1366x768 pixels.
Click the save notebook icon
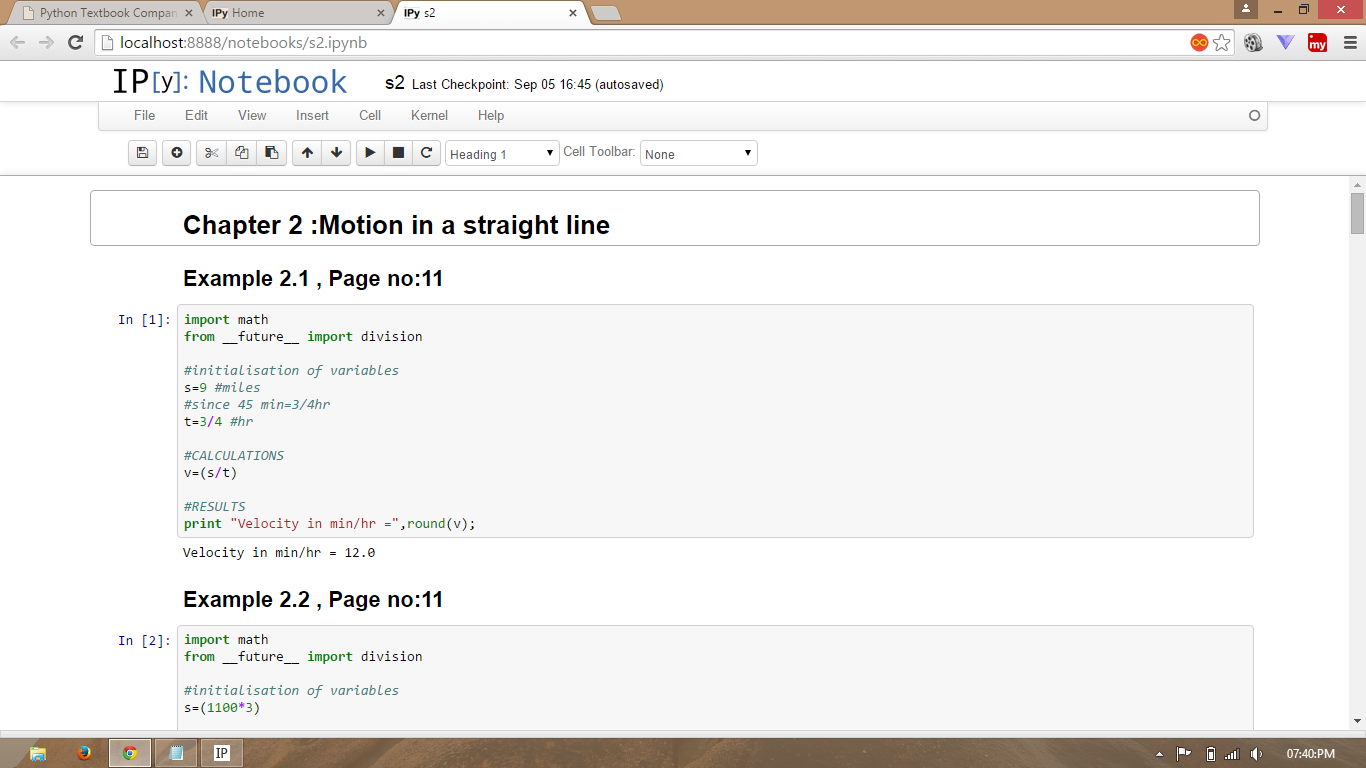(x=142, y=153)
